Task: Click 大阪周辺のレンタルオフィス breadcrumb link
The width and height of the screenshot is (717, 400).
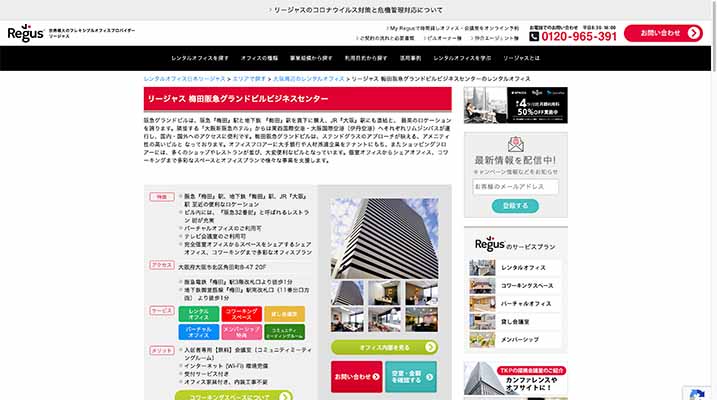Action: point(309,79)
